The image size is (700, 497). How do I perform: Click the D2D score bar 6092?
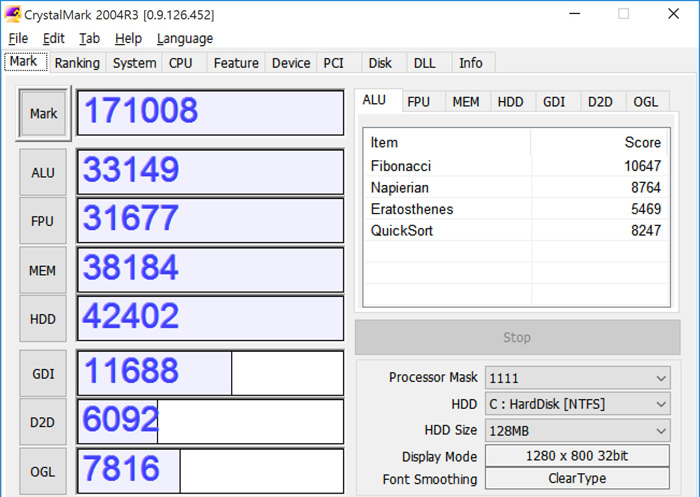click(210, 422)
